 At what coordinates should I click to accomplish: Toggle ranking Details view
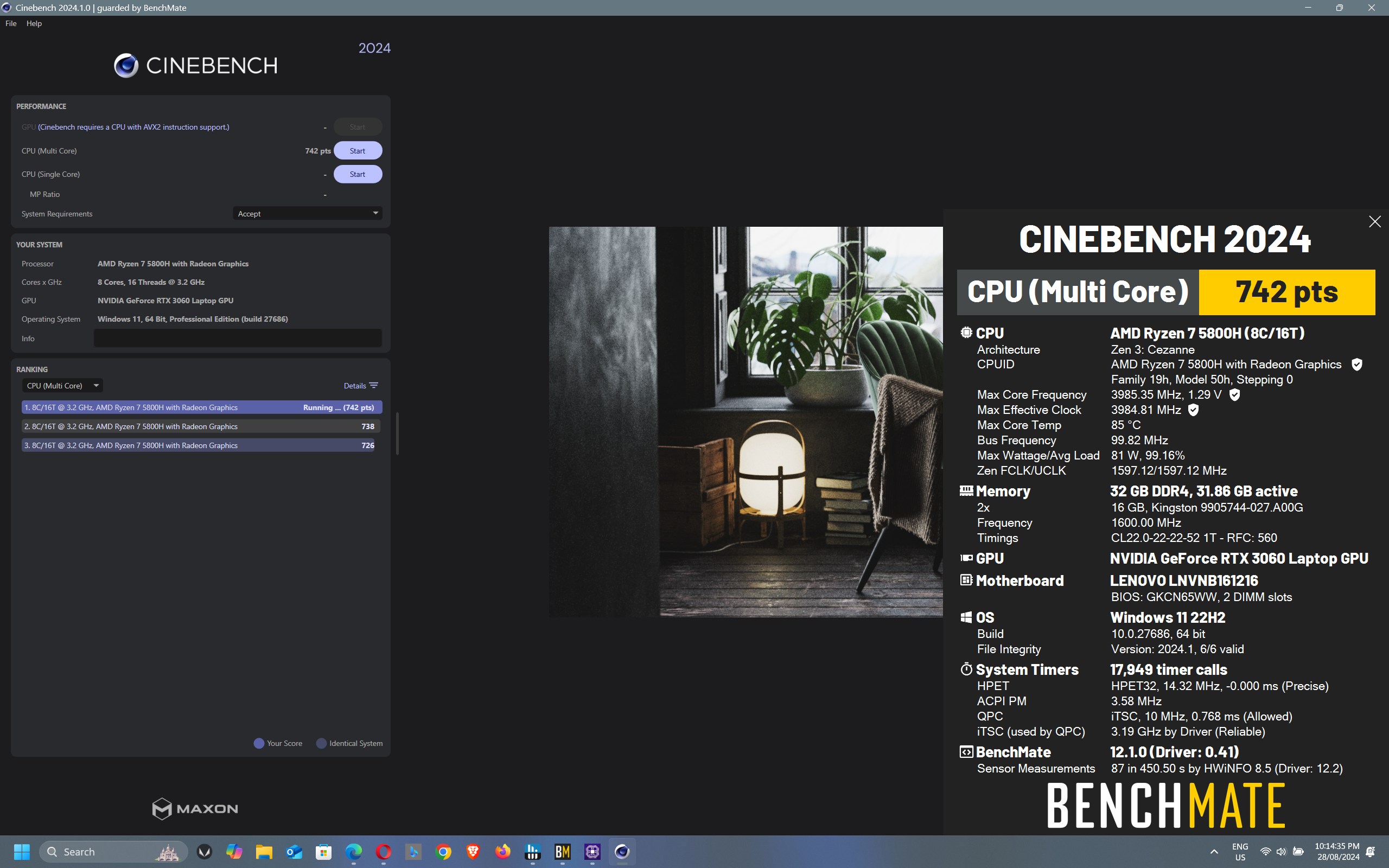360,386
